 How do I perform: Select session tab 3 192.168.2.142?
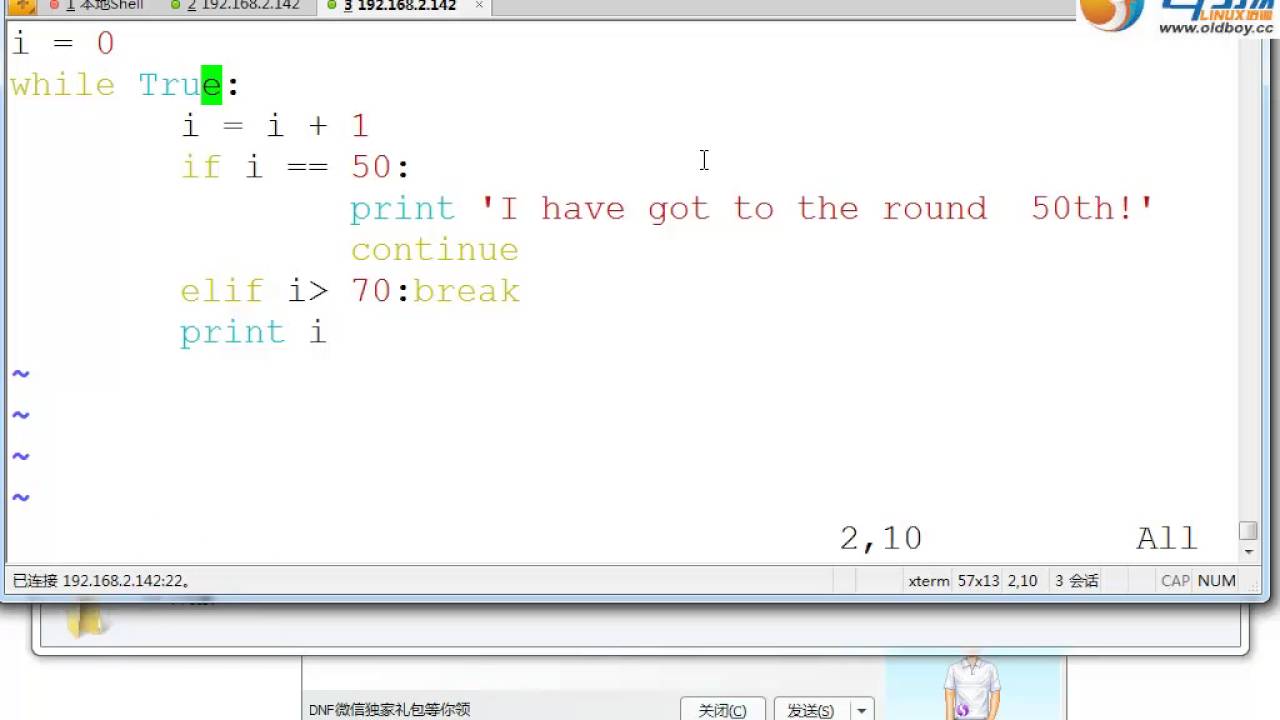click(x=399, y=5)
